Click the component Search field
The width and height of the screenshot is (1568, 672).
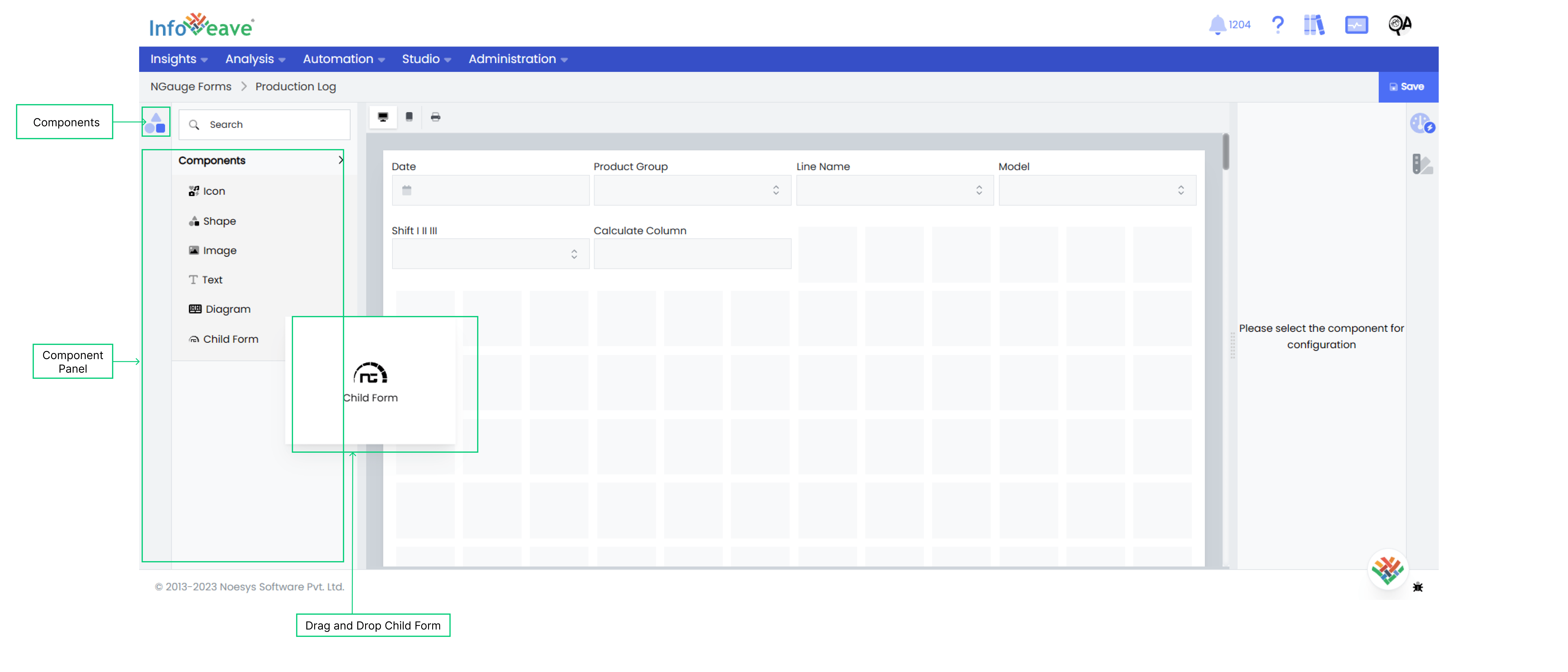tap(264, 125)
